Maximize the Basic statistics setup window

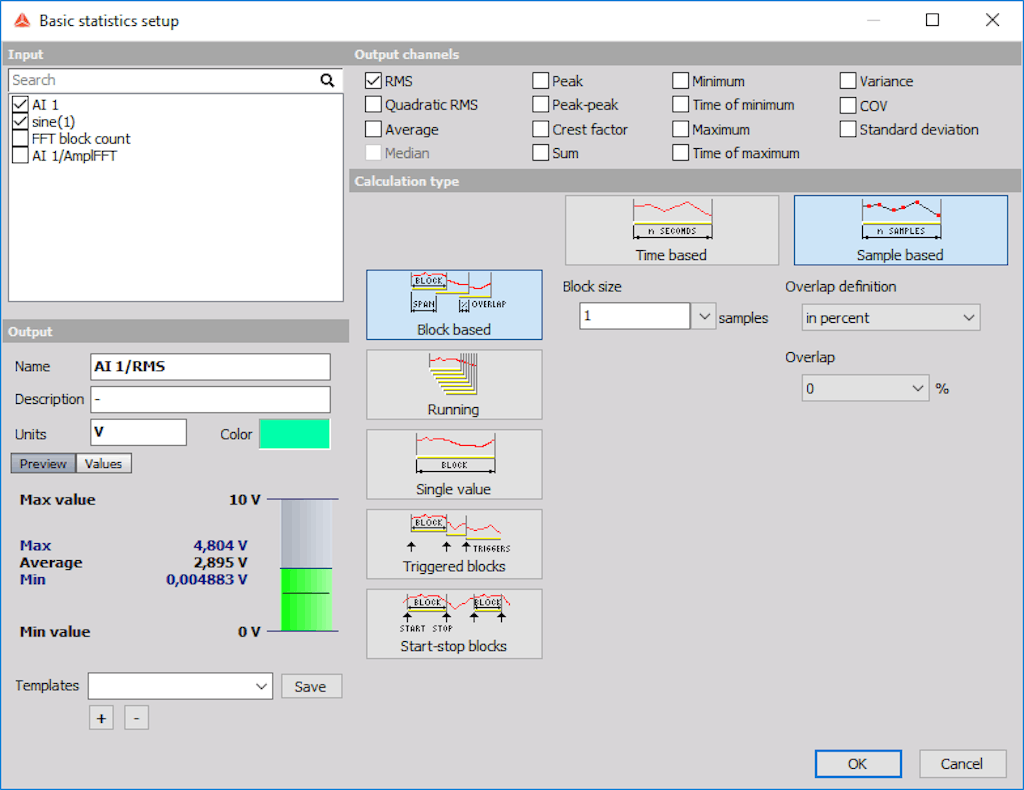tap(933, 20)
